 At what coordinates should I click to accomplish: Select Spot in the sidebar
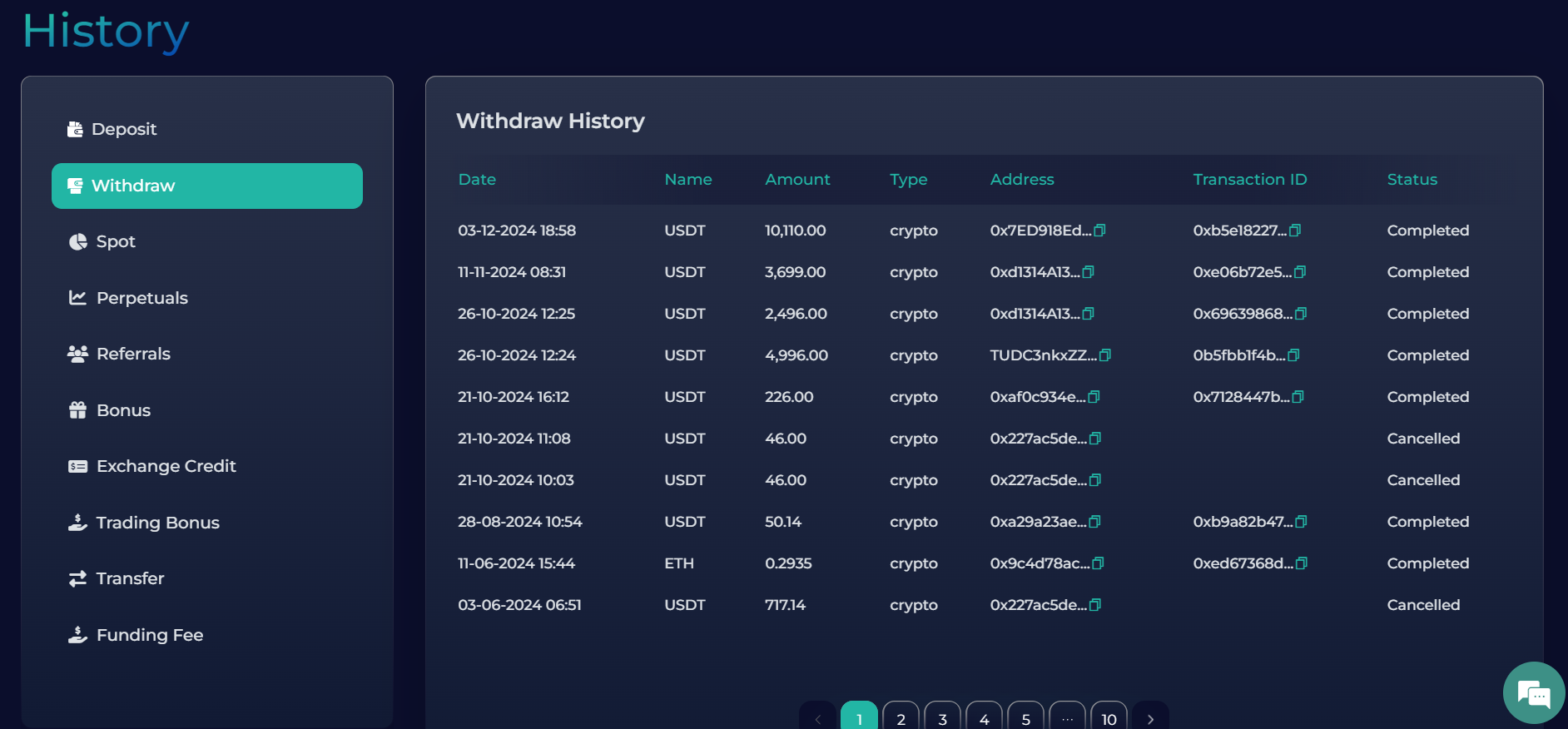click(x=115, y=241)
